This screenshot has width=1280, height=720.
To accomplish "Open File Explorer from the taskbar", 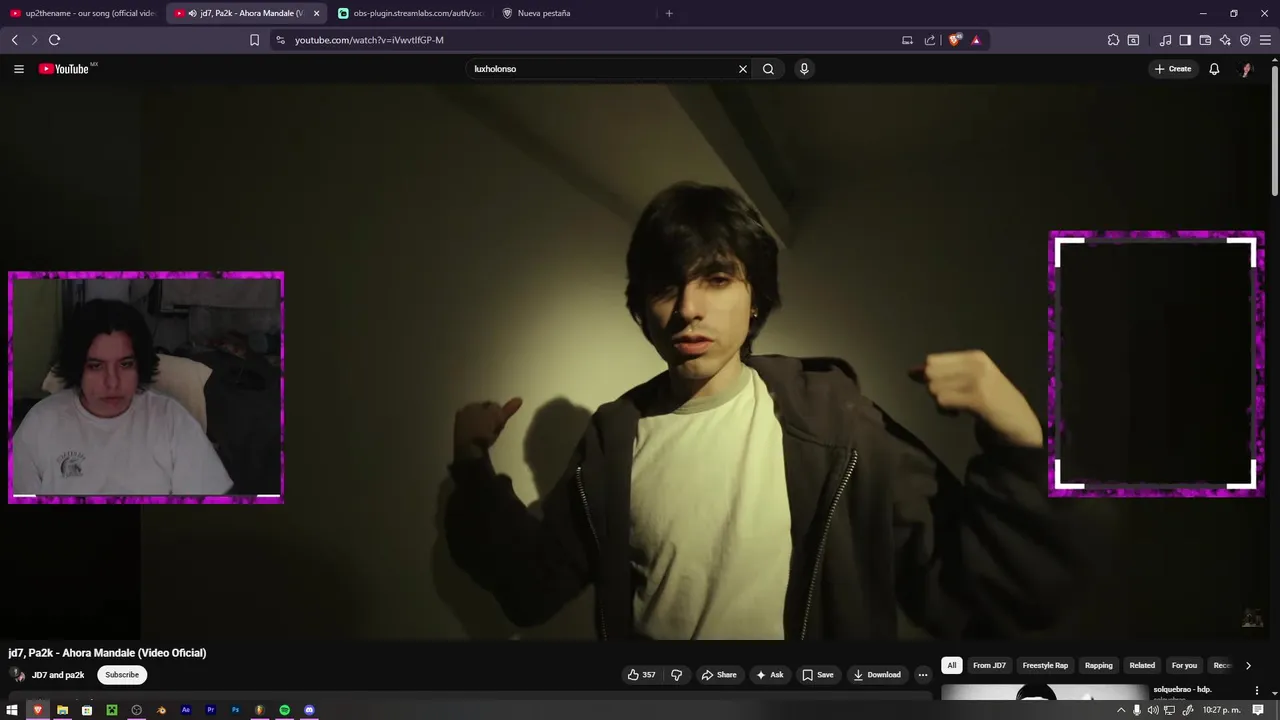I will pyautogui.click(x=62, y=710).
